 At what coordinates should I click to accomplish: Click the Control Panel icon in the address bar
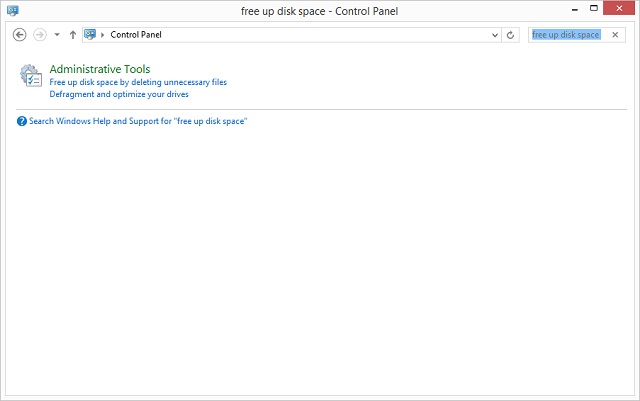[90, 34]
